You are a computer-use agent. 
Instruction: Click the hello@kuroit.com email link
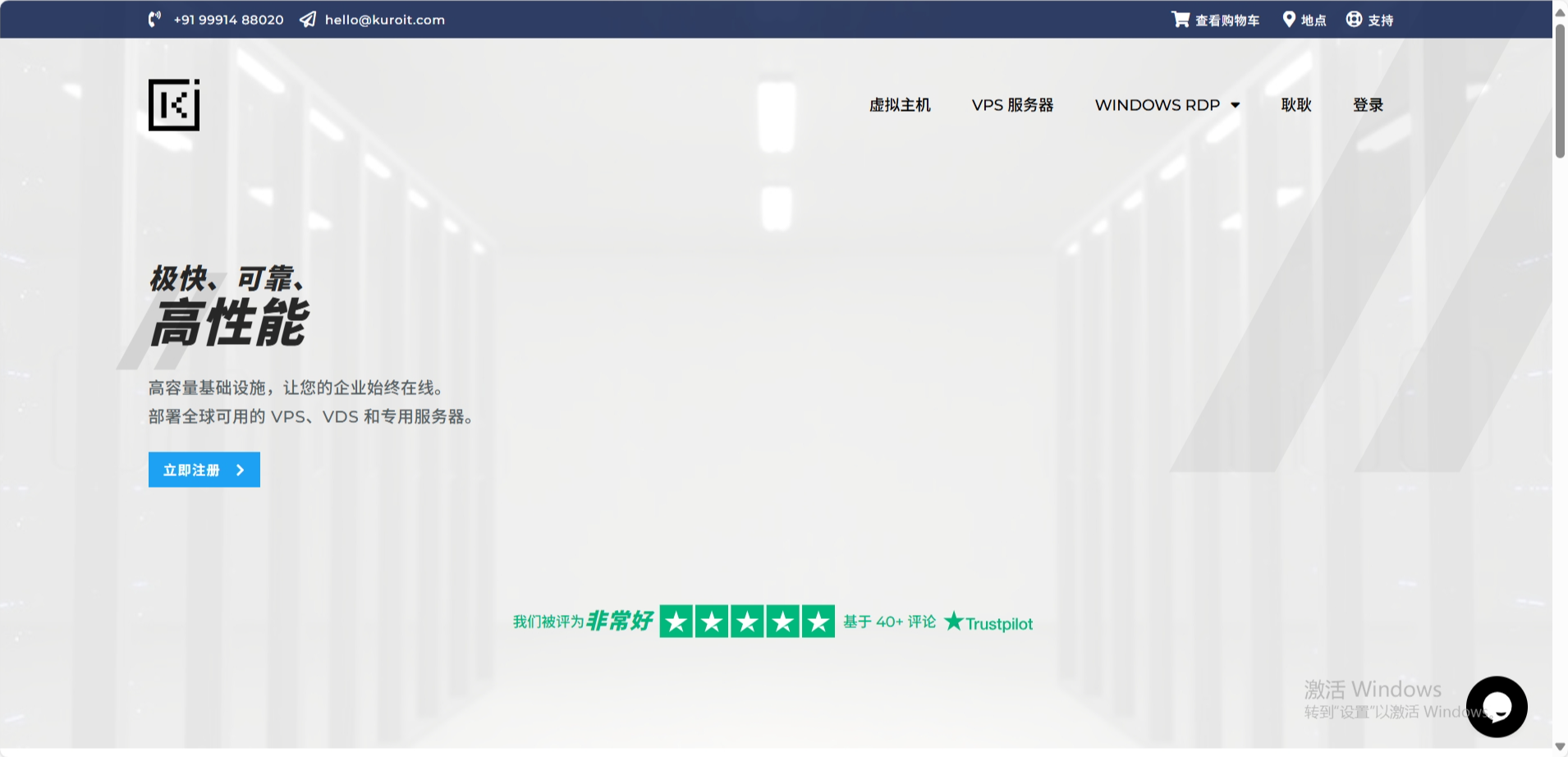384,20
